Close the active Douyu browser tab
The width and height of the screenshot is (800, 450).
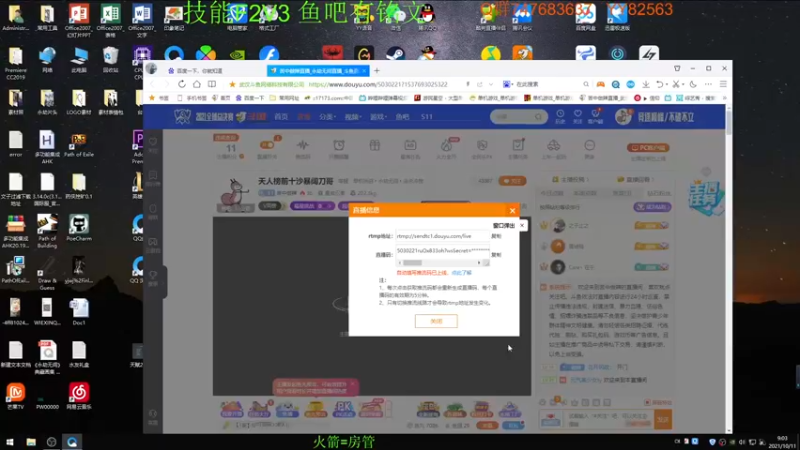[364, 70]
